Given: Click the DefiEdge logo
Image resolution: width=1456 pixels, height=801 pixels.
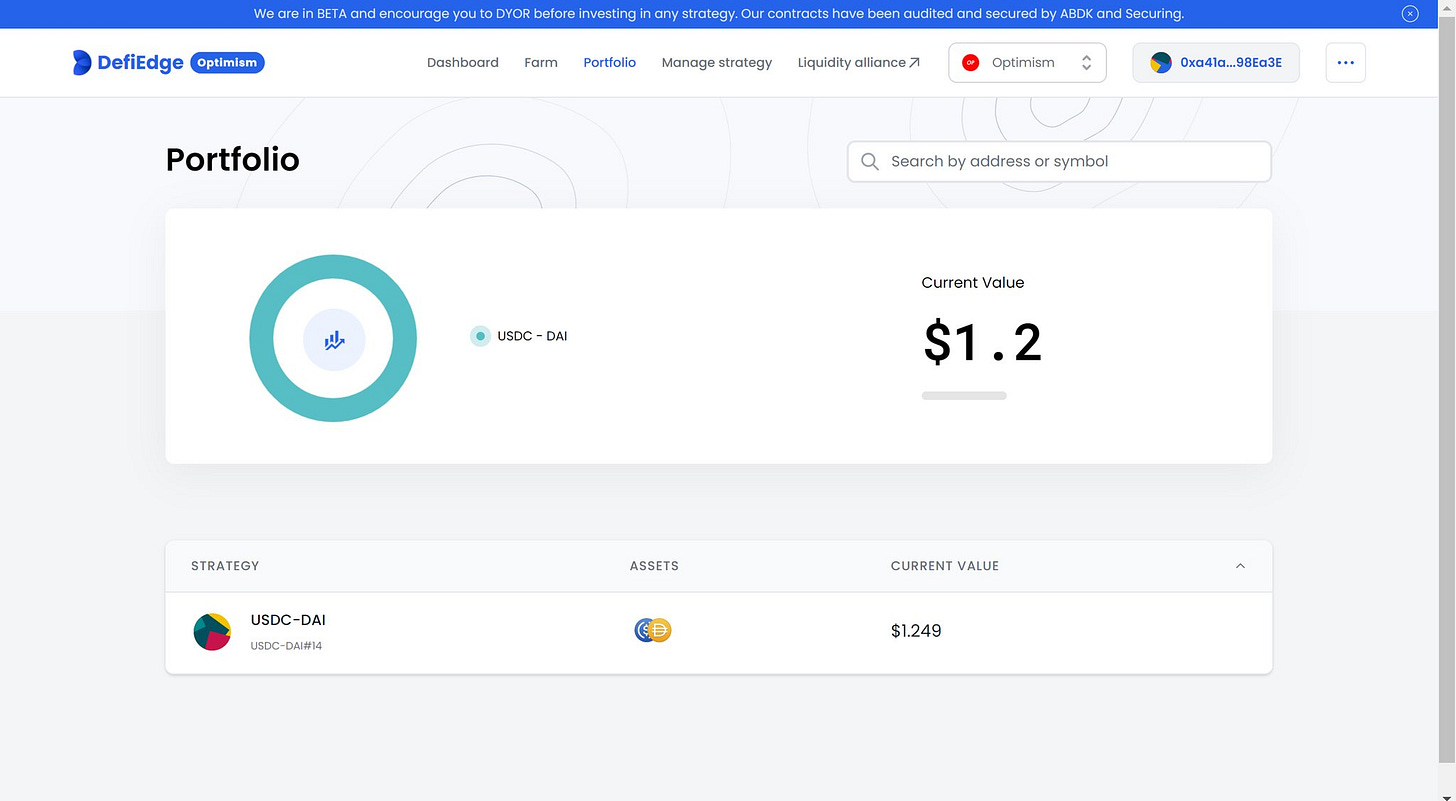Looking at the screenshot, I should [x=128, y=62].
